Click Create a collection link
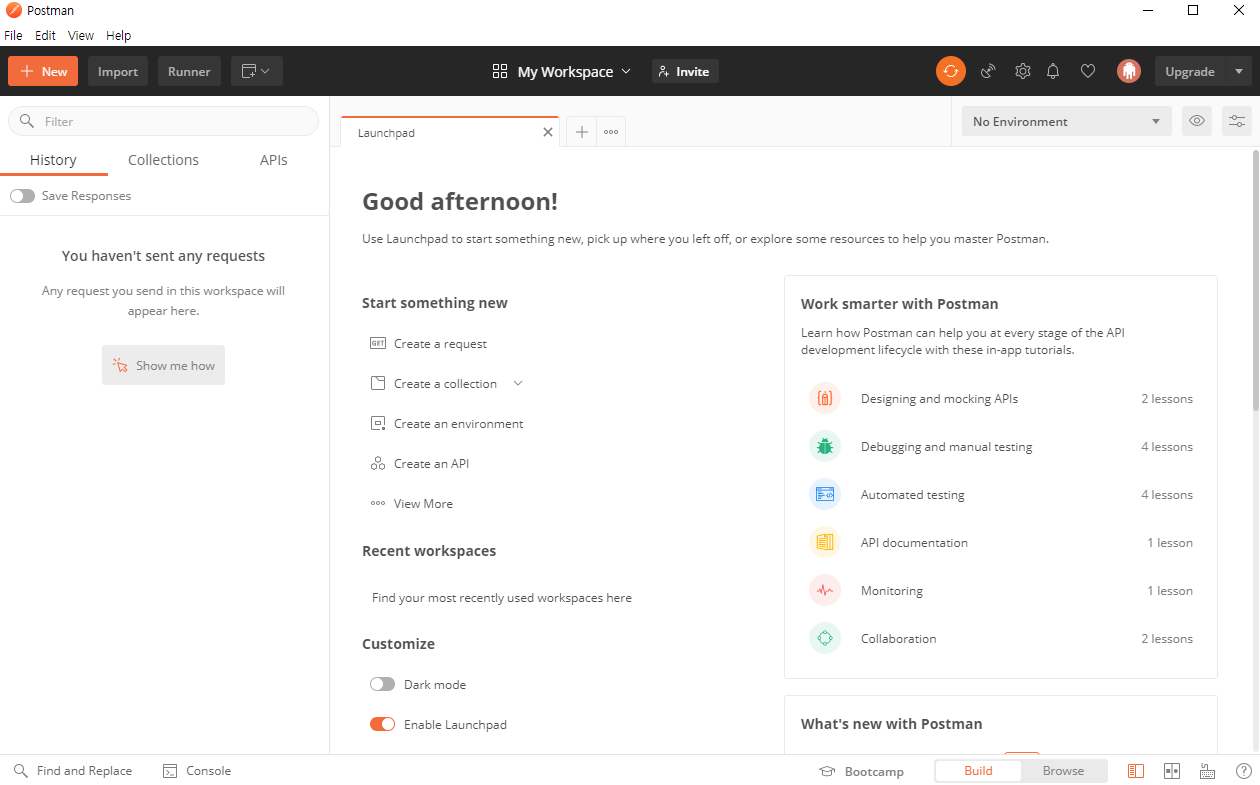This screenshot has height=785, width=1260. point(445,383)
